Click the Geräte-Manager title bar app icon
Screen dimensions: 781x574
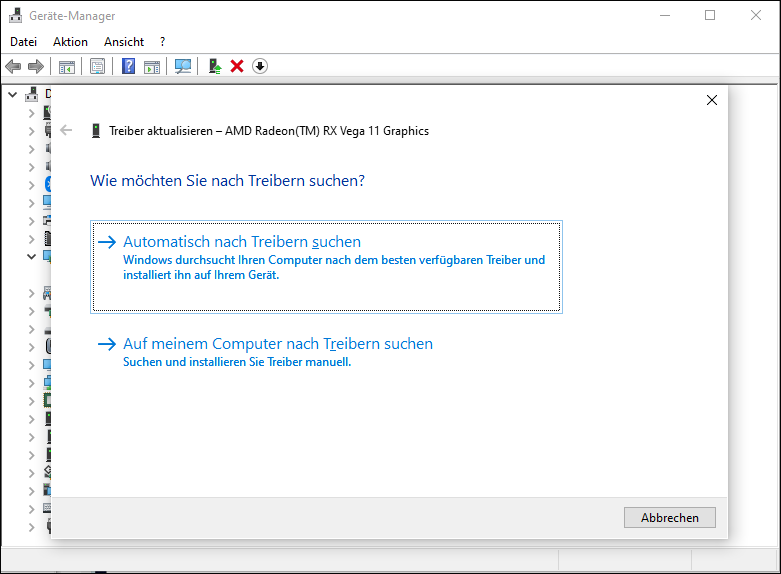[15, 15]
